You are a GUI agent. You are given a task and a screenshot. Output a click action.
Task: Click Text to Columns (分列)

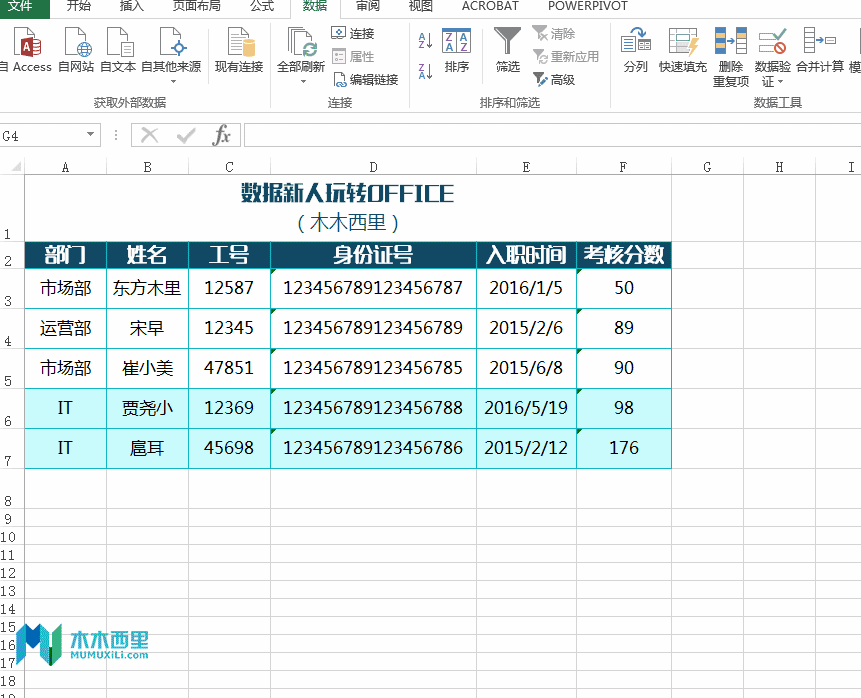tap(636, 51)
